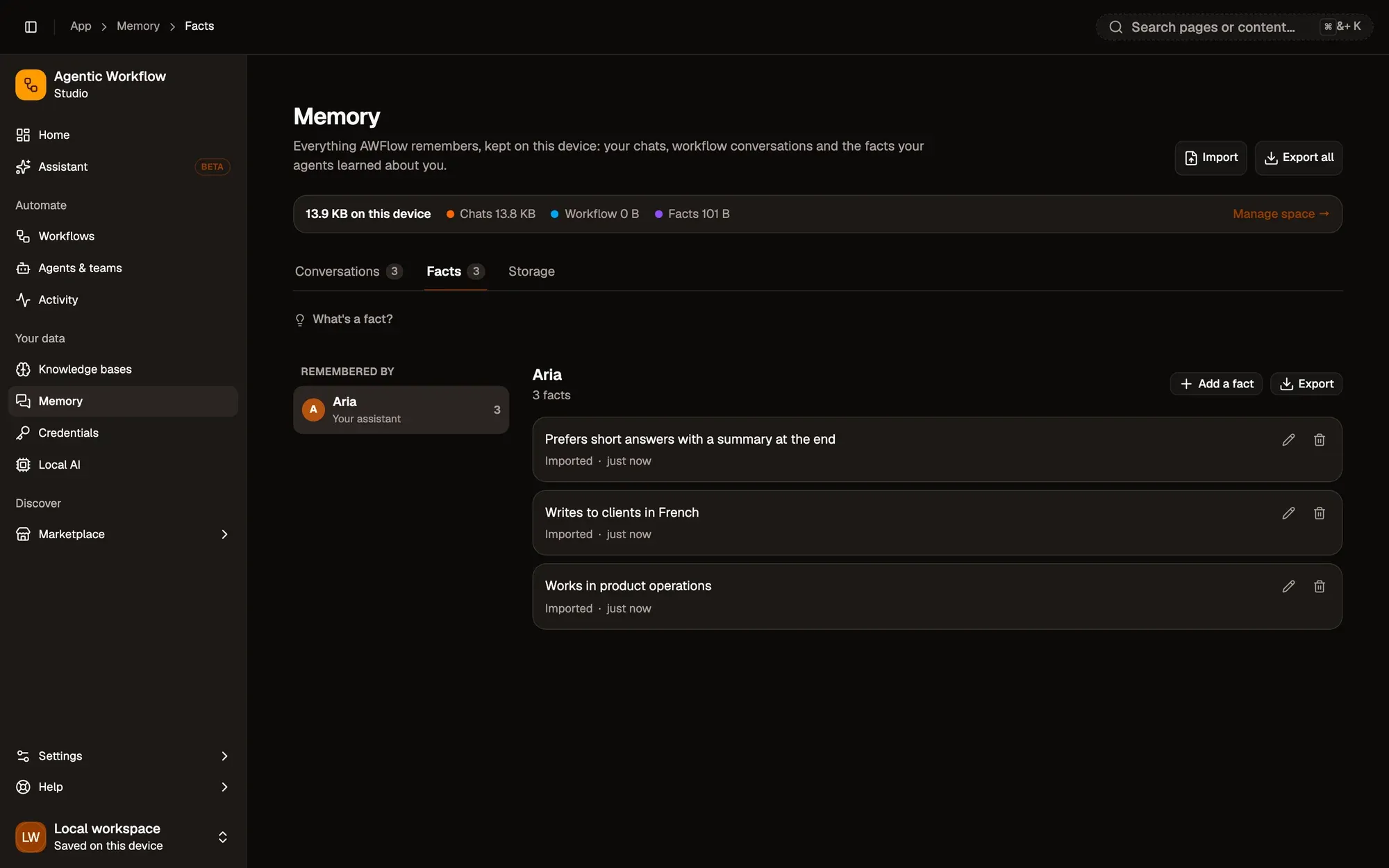Click the search magnifier icon
The width and height of the screenshot is (1389, 868).
click(x=1115, y=27)
